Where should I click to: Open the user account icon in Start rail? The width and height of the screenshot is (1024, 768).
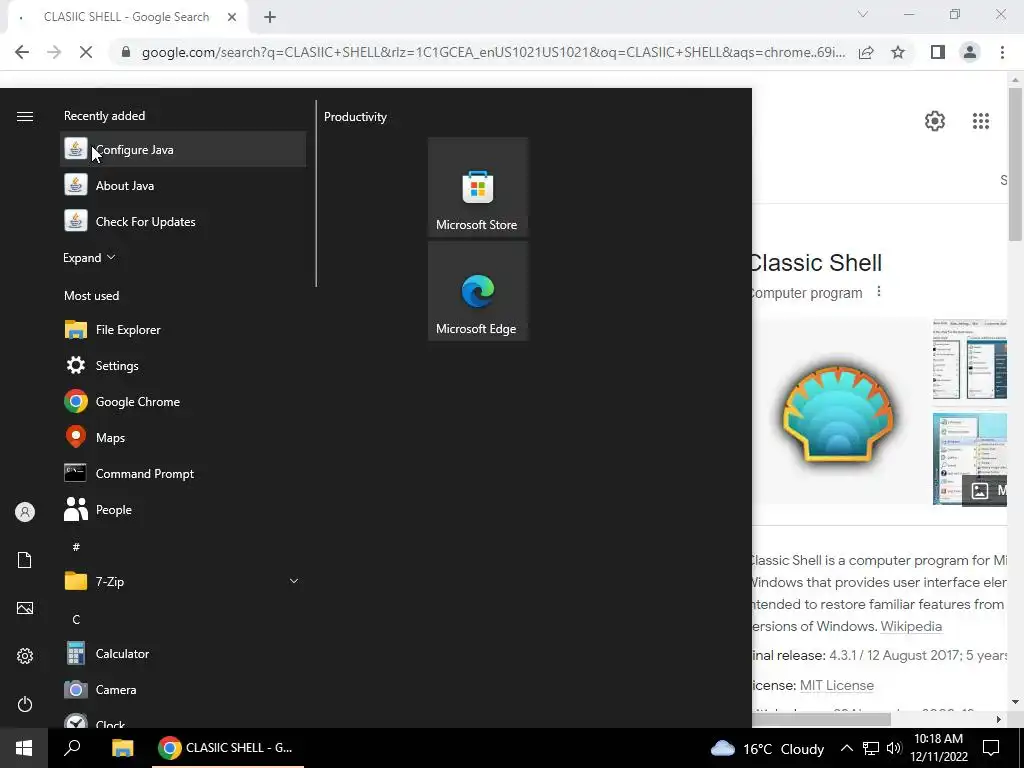coord(25,512)
